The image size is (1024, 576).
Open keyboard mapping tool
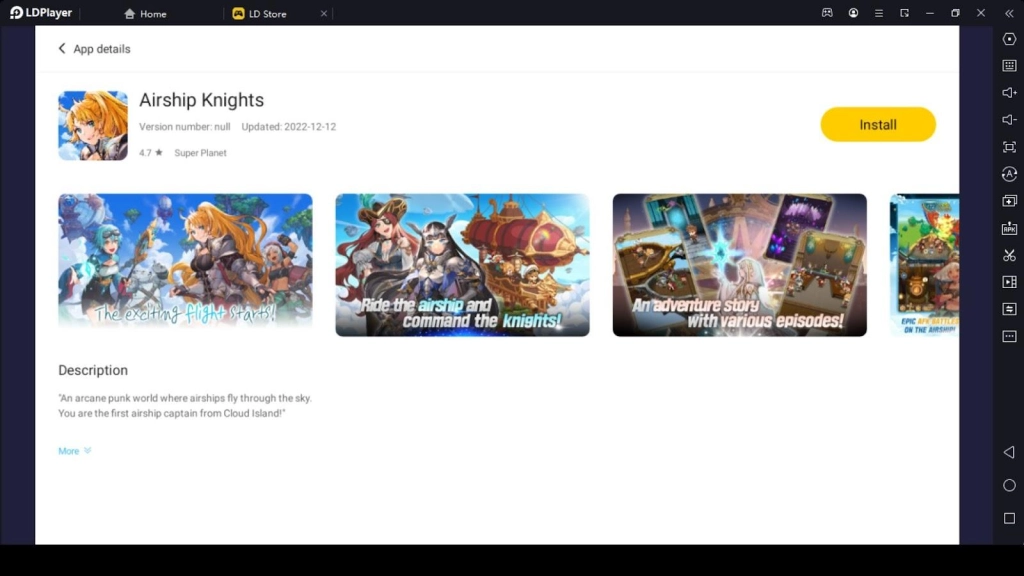(1009, 66)
